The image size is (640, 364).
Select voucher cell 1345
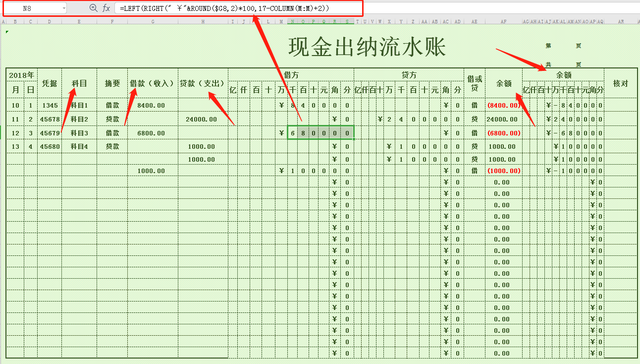coord(49,105)
